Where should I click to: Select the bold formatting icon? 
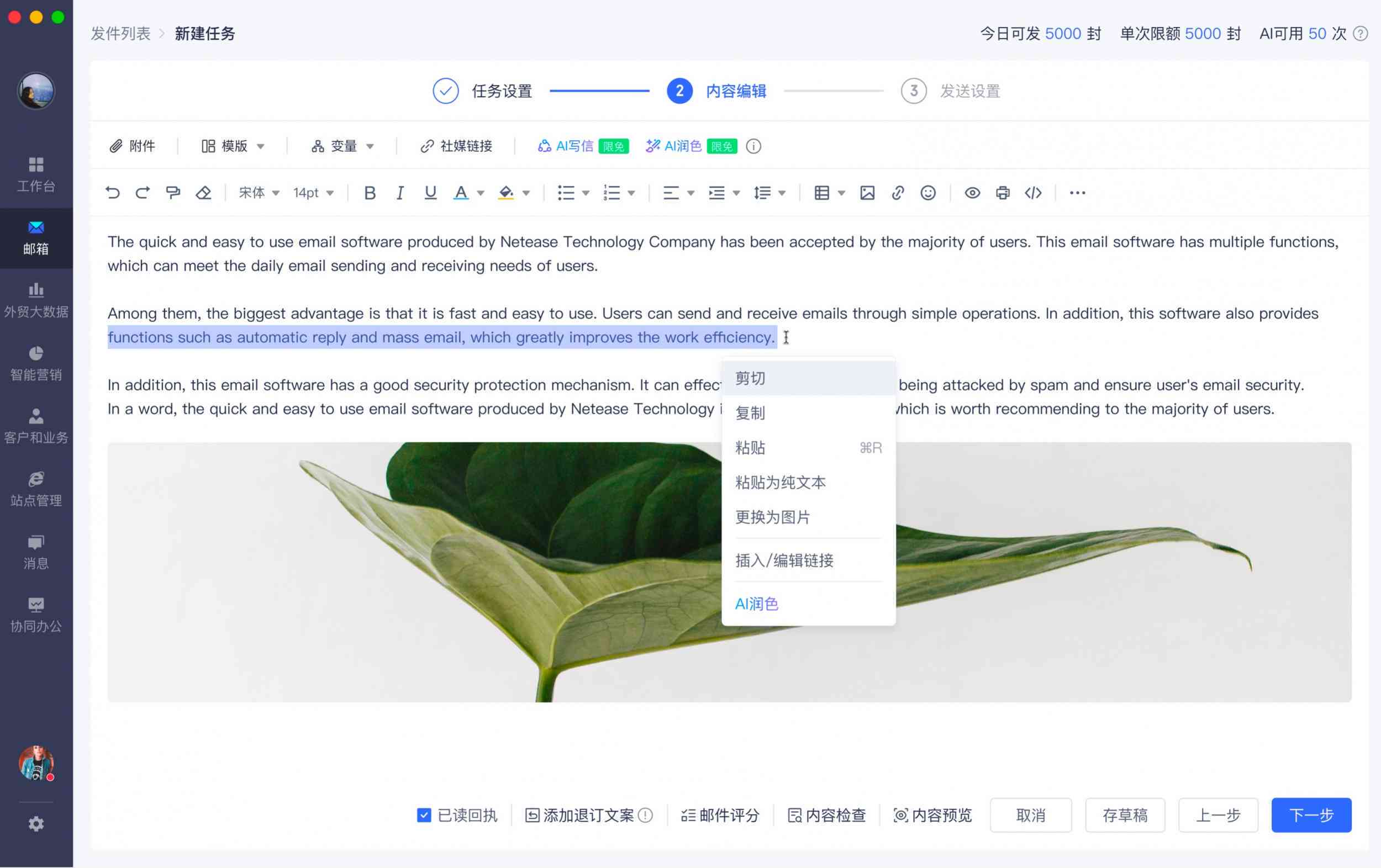pos(369,192)
